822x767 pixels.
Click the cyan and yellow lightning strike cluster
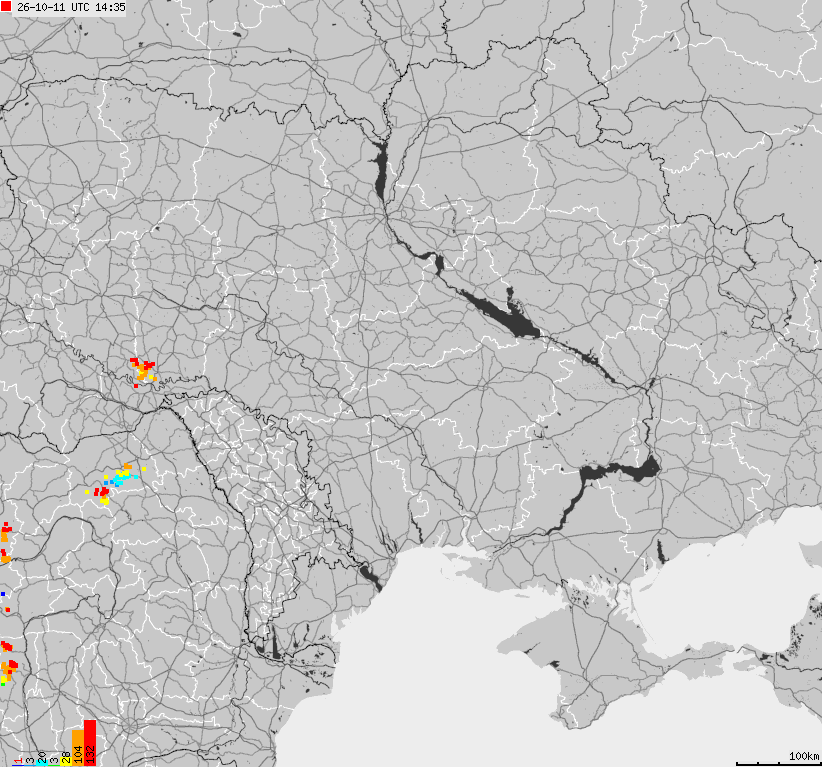(x=121, y=477)
